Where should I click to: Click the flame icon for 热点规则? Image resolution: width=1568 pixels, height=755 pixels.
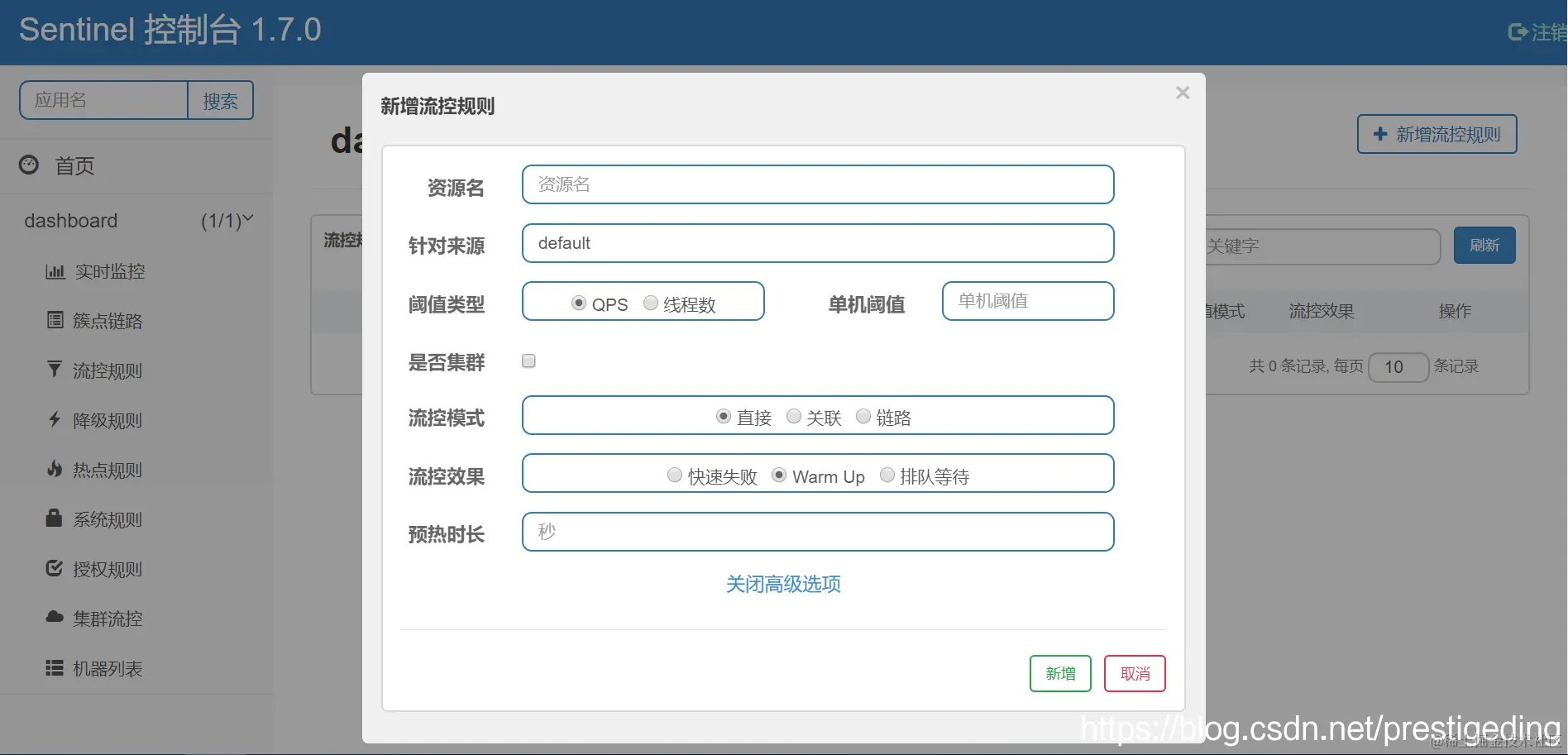(53, 470)
